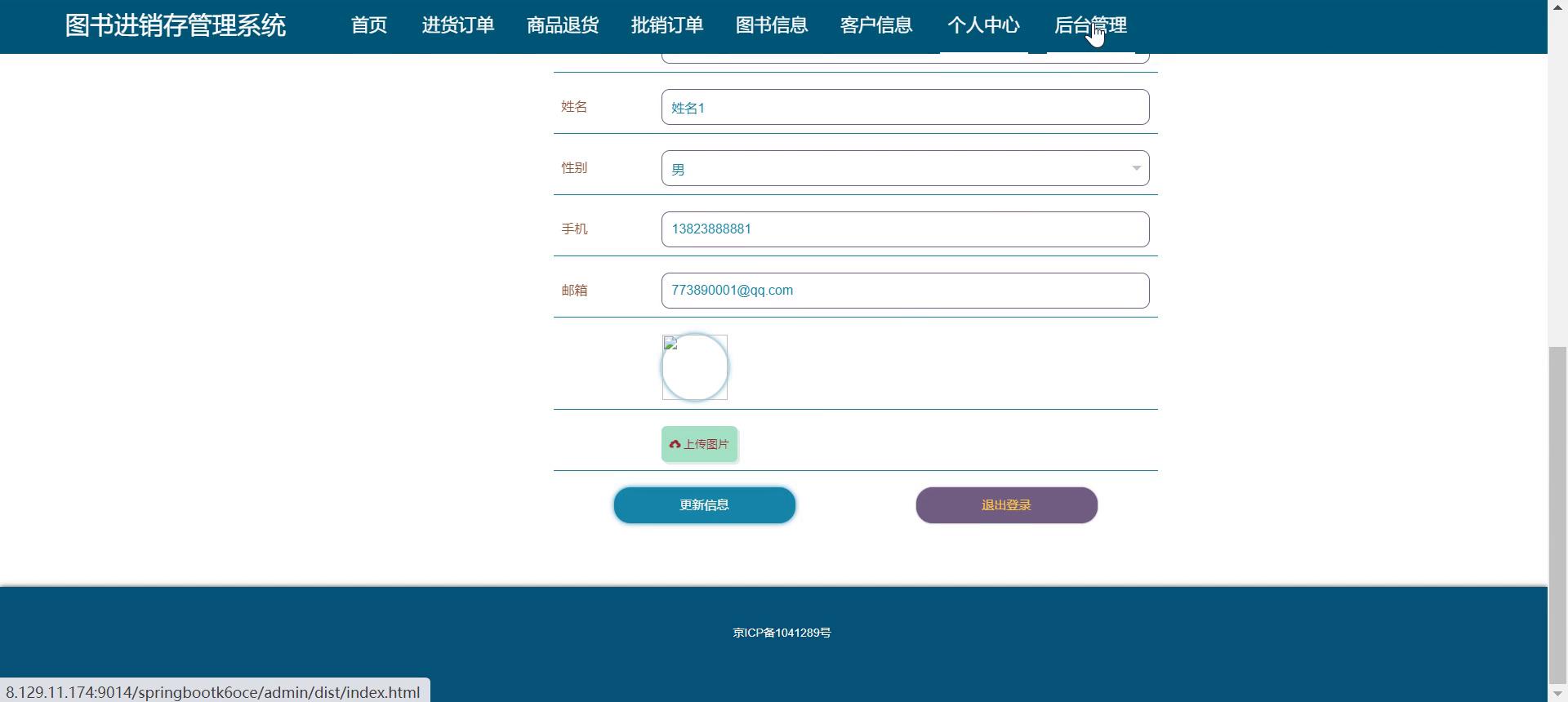
Task: Focus the 姓名 name input field
Action: [x=905, y=108]
